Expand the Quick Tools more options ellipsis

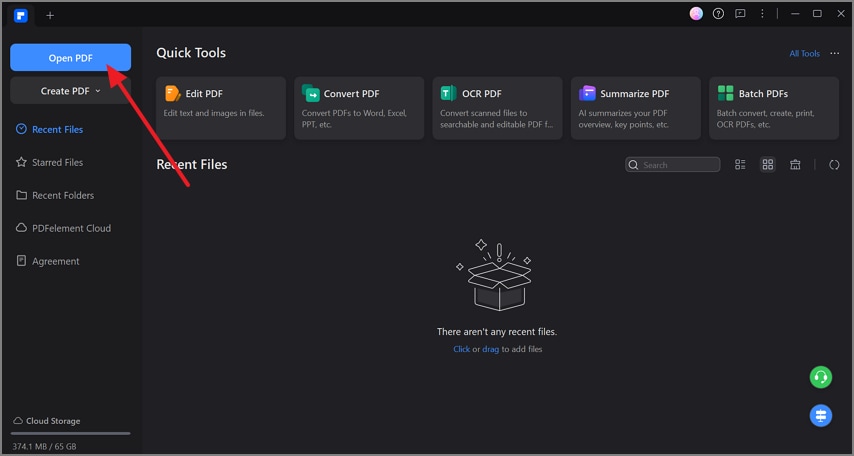pos(835,54)
